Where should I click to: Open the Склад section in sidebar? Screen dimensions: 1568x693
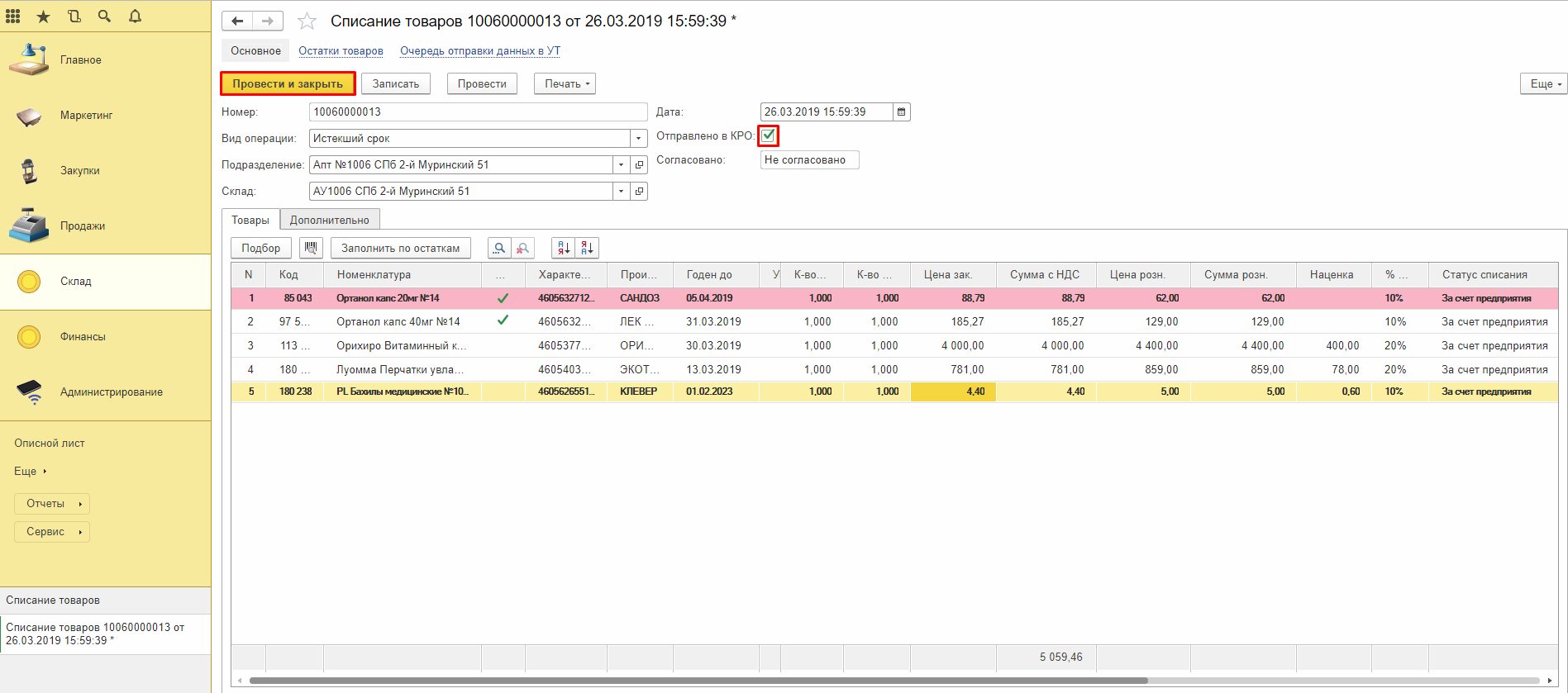click(x=75, y=282)
